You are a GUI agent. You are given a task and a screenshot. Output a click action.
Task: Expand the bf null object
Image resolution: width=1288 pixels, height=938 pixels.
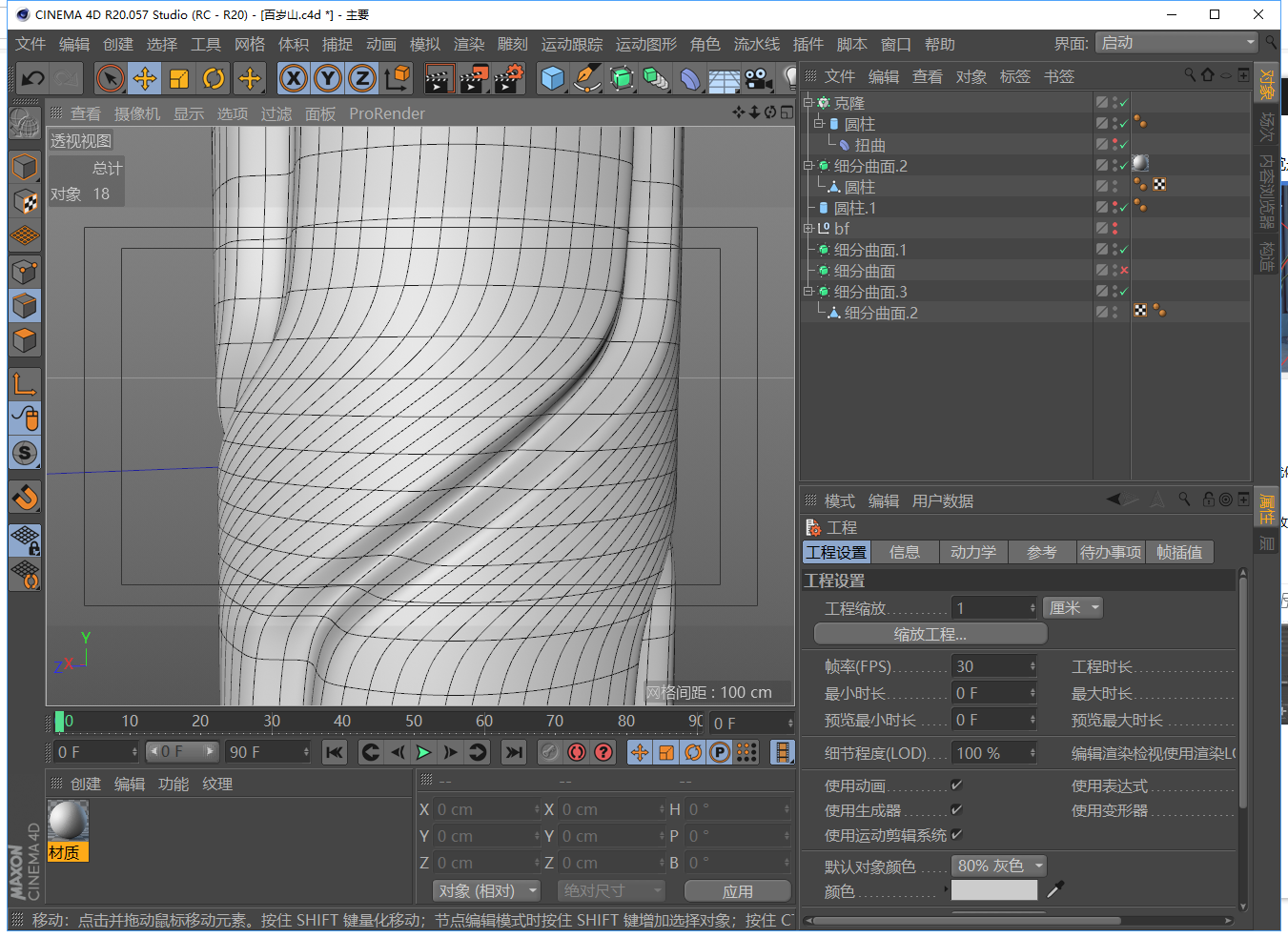[808, 228]
